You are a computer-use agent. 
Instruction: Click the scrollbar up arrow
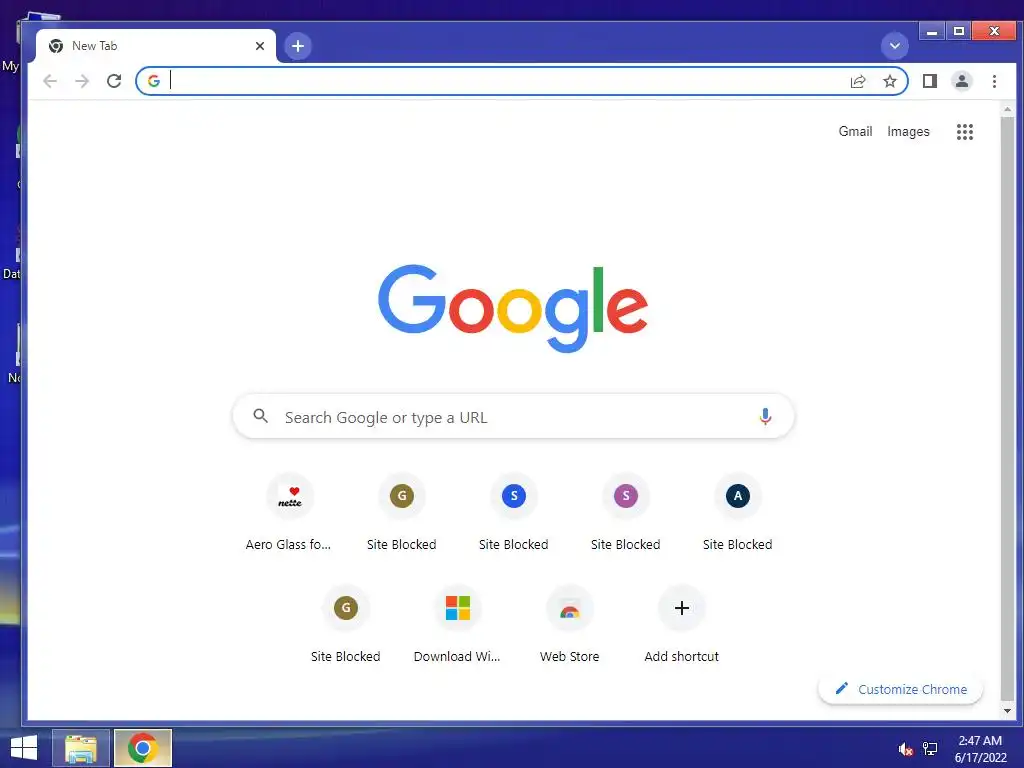coord(1007,109)
